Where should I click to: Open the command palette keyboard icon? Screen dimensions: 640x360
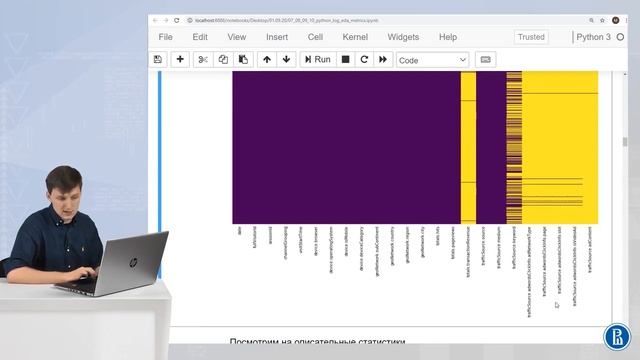485,60
